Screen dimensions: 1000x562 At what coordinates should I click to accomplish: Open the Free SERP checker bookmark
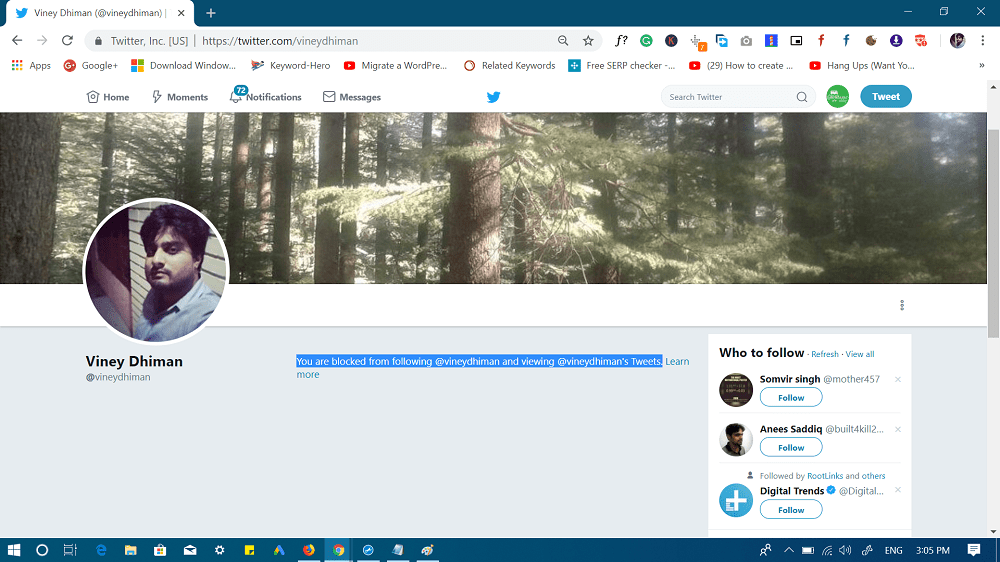point(622,65)
